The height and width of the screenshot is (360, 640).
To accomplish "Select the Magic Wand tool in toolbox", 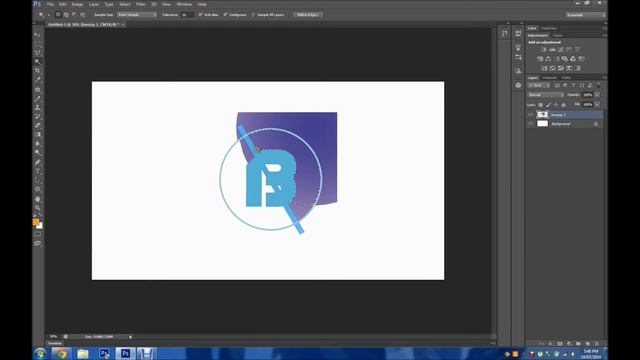I will click(38, 62).
